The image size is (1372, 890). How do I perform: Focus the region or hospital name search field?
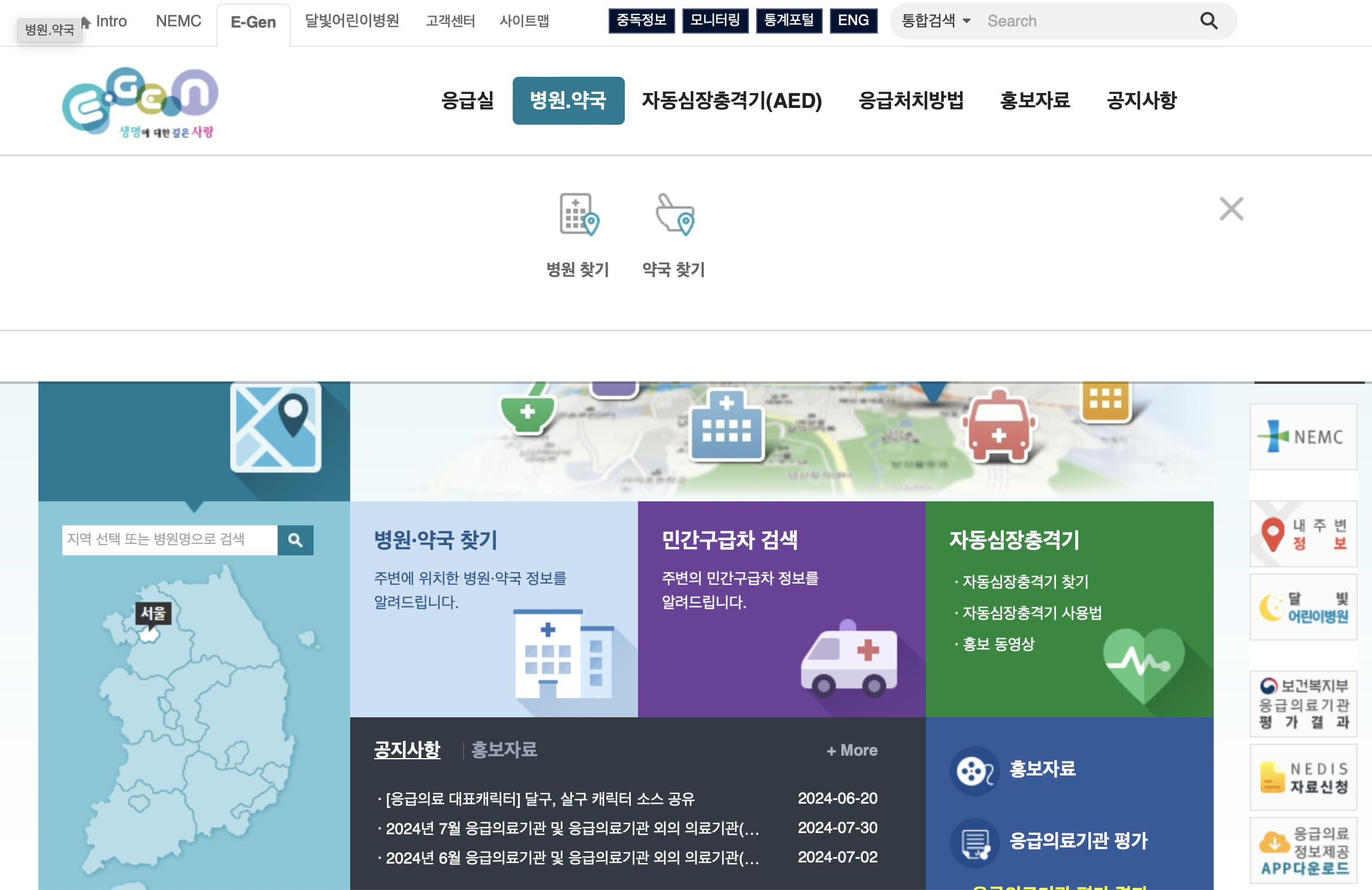(170, 540)
